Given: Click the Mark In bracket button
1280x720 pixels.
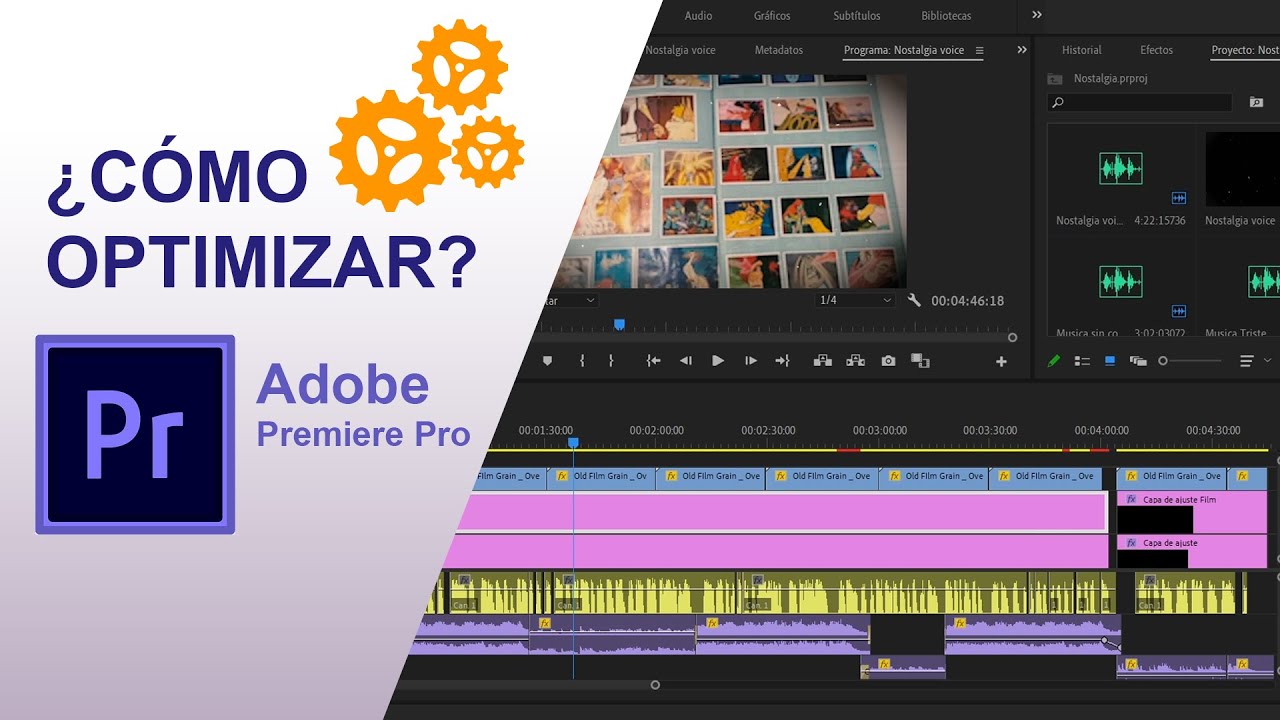Looking at the screenshot, I should 582,361.
